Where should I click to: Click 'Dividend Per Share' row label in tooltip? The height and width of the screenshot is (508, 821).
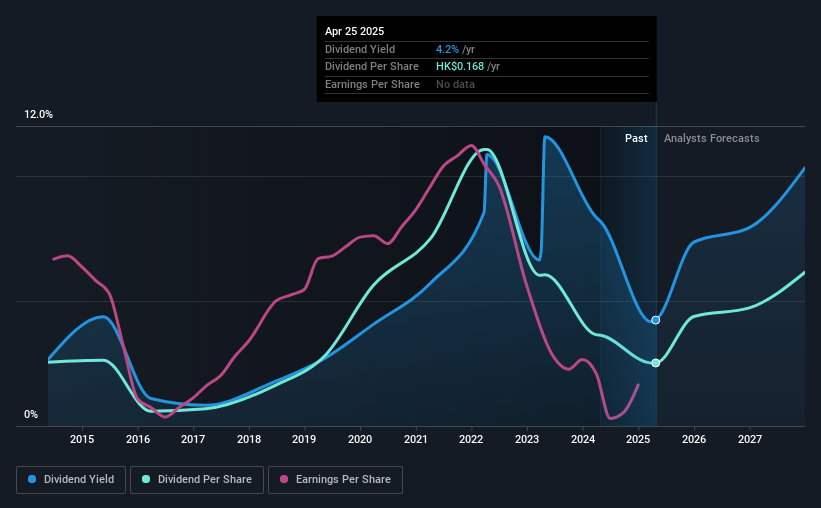(372, 67)
